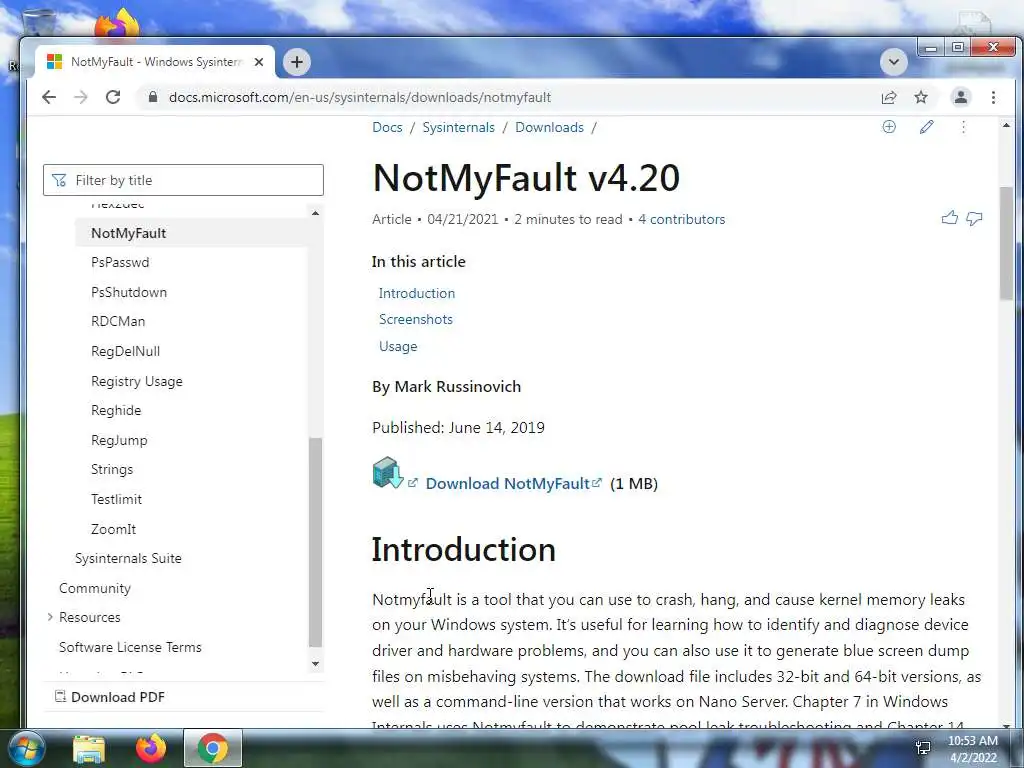This screenshot has height=768, width=1024.
Task: Select NotMyFault in the sidebar
Action: click(x=129, y=233)
